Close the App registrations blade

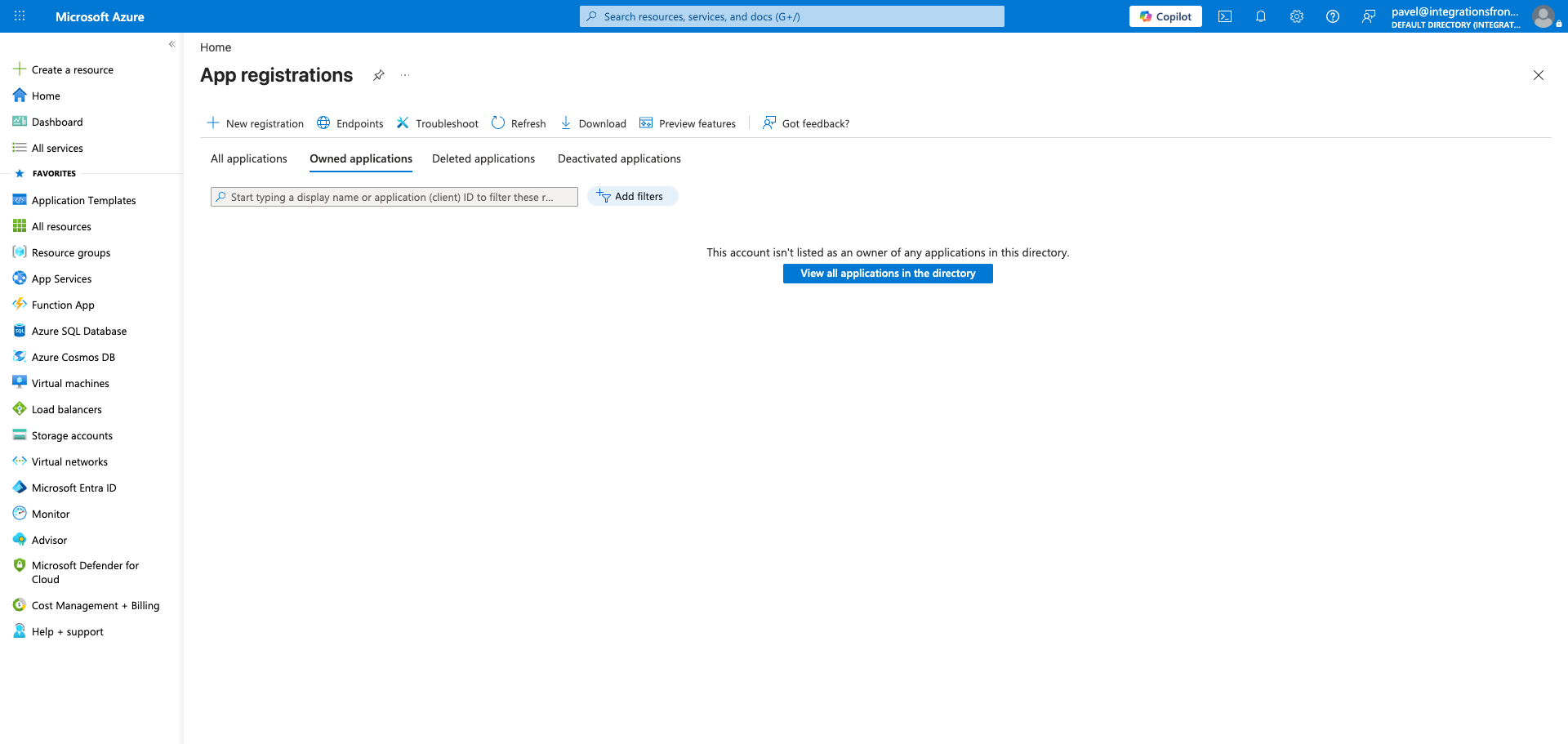(x=1539, y=75)
